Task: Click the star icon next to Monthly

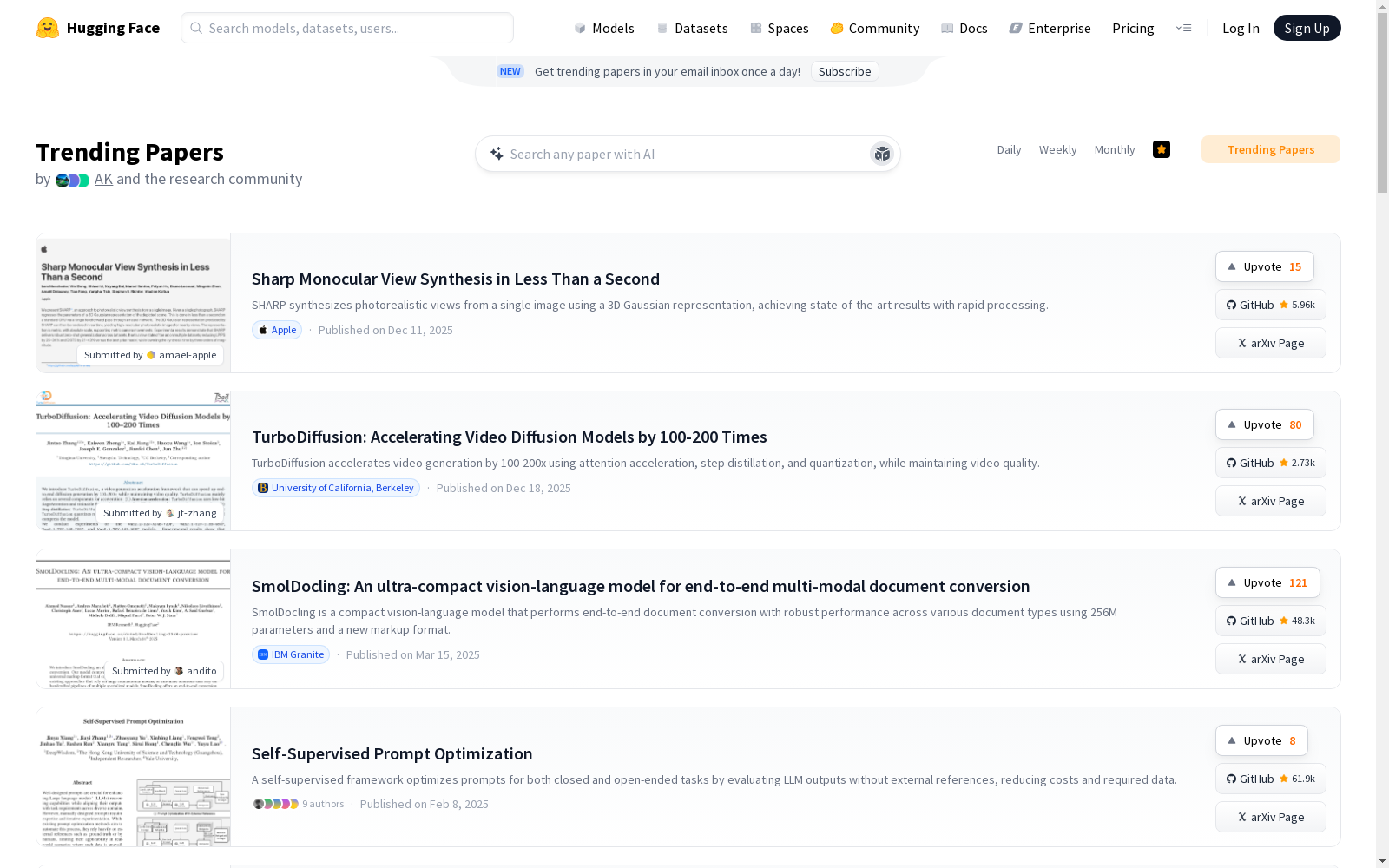Action: (1162, 149)
